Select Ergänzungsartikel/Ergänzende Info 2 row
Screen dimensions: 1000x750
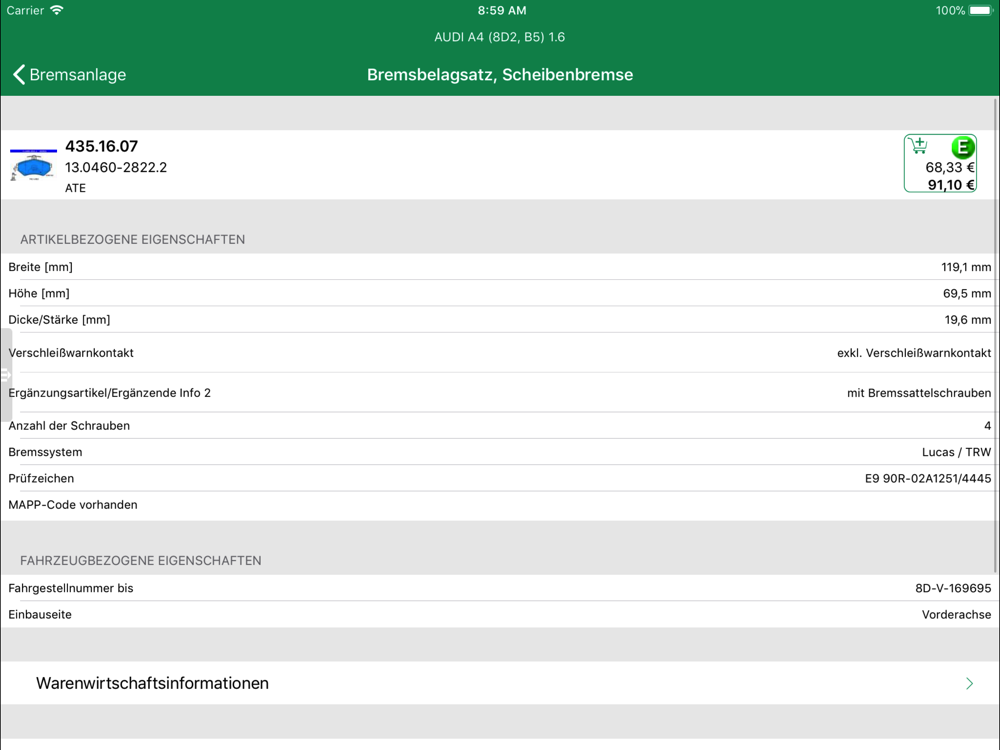point(500,393)
